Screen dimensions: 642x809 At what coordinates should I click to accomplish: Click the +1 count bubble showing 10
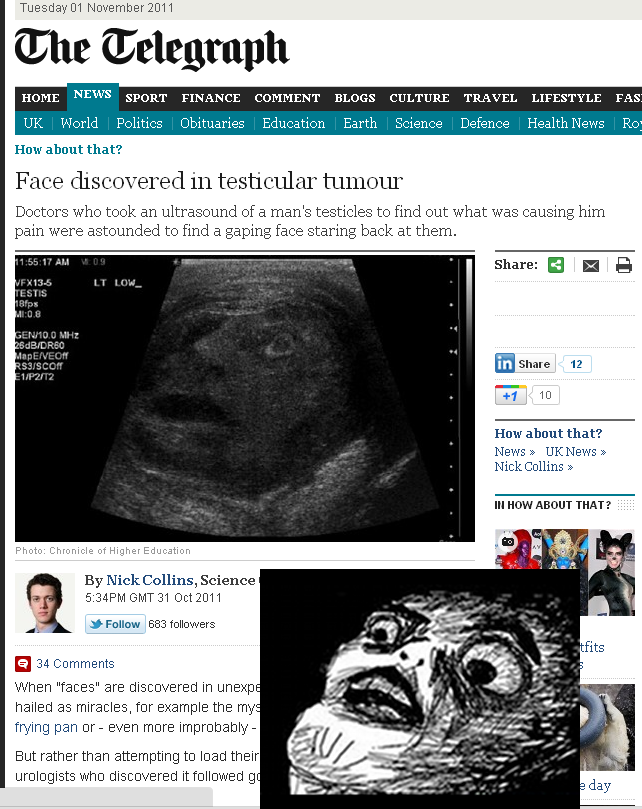(545, 395)
